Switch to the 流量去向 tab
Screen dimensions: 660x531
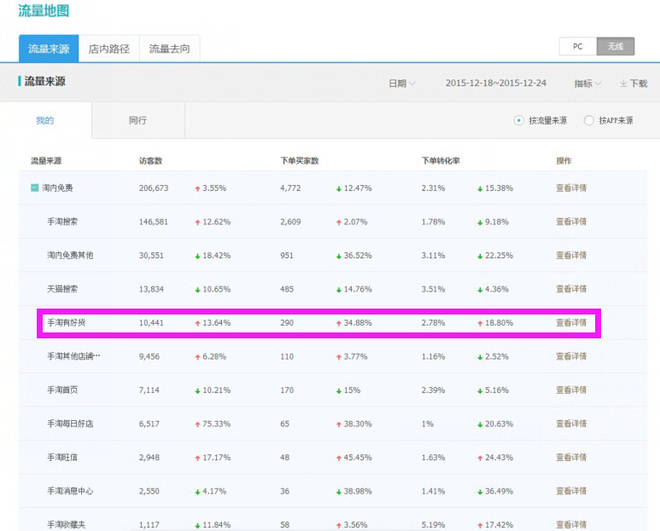169,49
